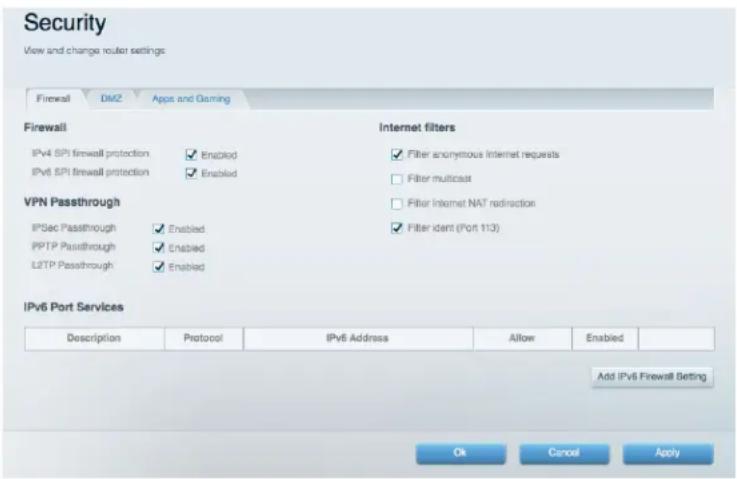This screenshot has height=479, width=737.
Task: Click the Protocol column header
Action: pos(204,338)
